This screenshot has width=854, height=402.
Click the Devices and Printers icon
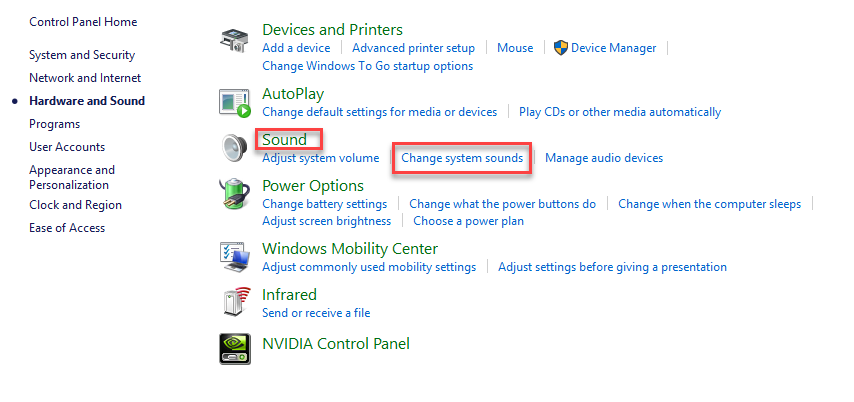235,42
